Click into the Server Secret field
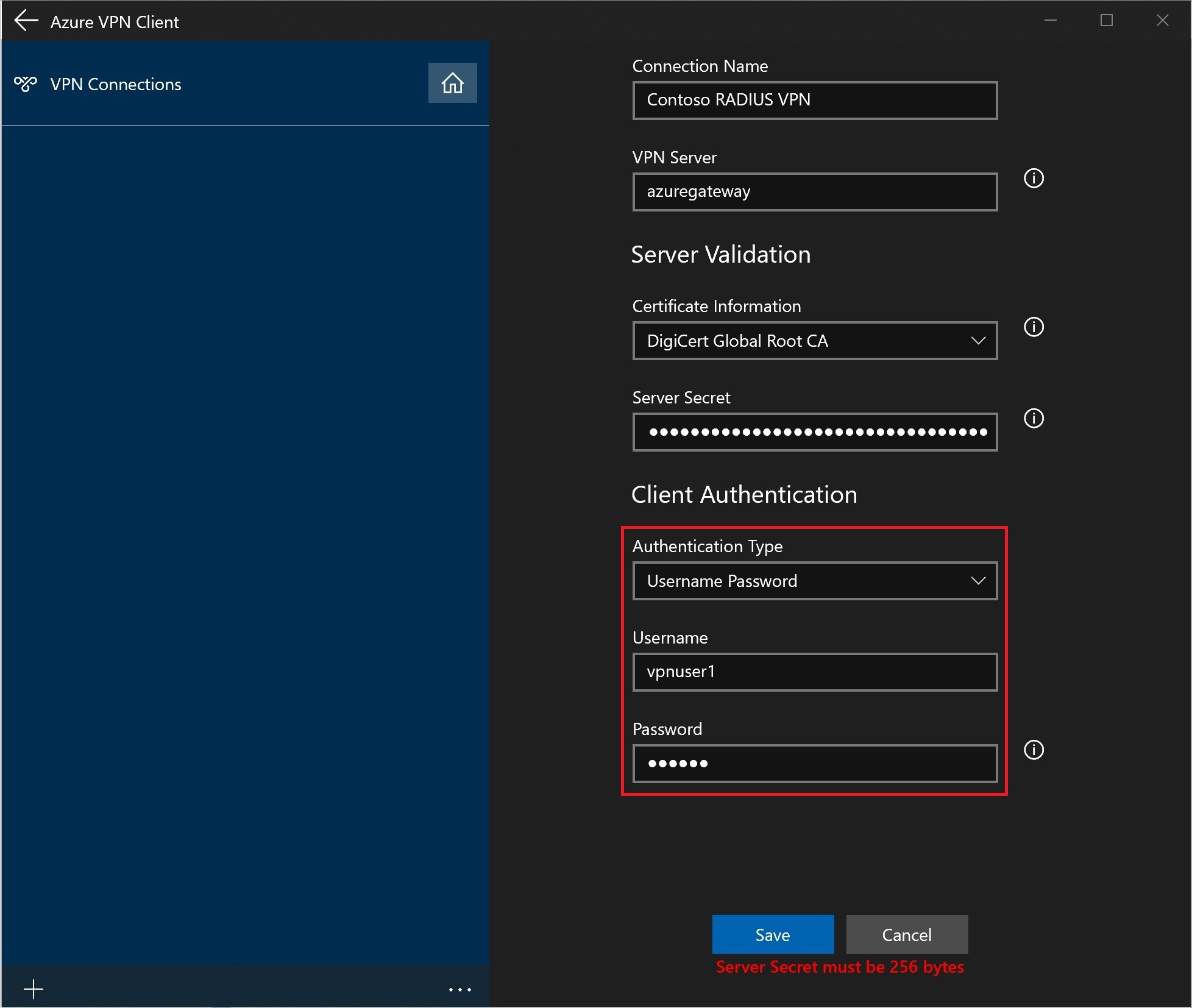The width and height of the screenshot is (1192, 1008). (x=815, y=432)
